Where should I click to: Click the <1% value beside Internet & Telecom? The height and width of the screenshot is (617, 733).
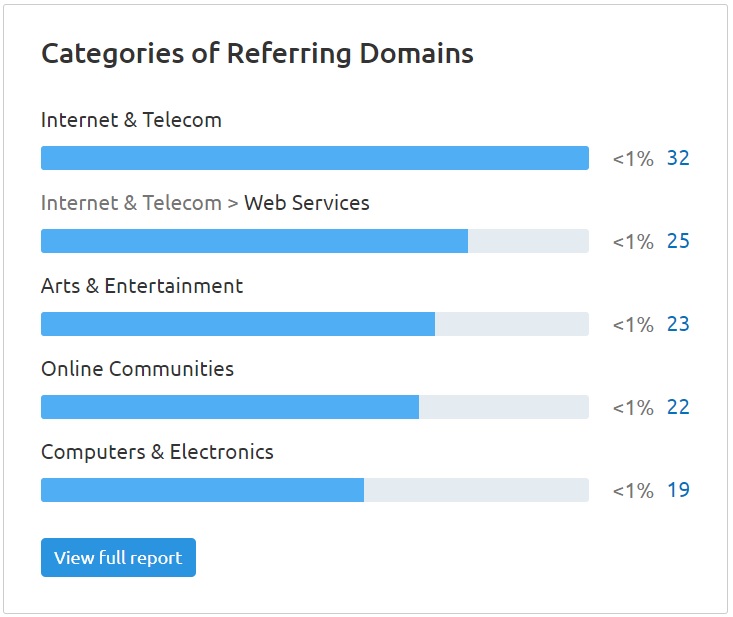(633, 158)
